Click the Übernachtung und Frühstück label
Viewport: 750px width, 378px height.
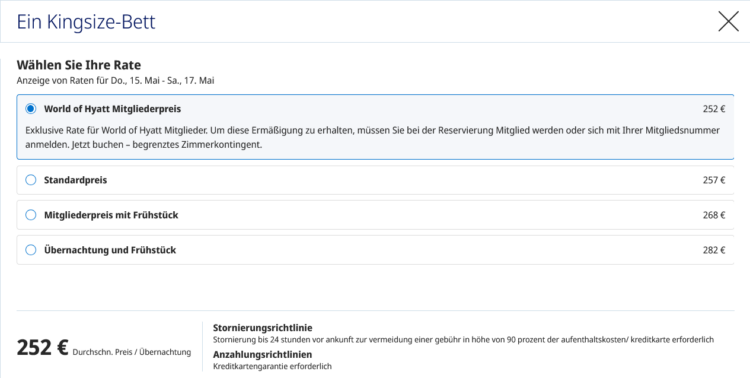(x=110, y=250)
